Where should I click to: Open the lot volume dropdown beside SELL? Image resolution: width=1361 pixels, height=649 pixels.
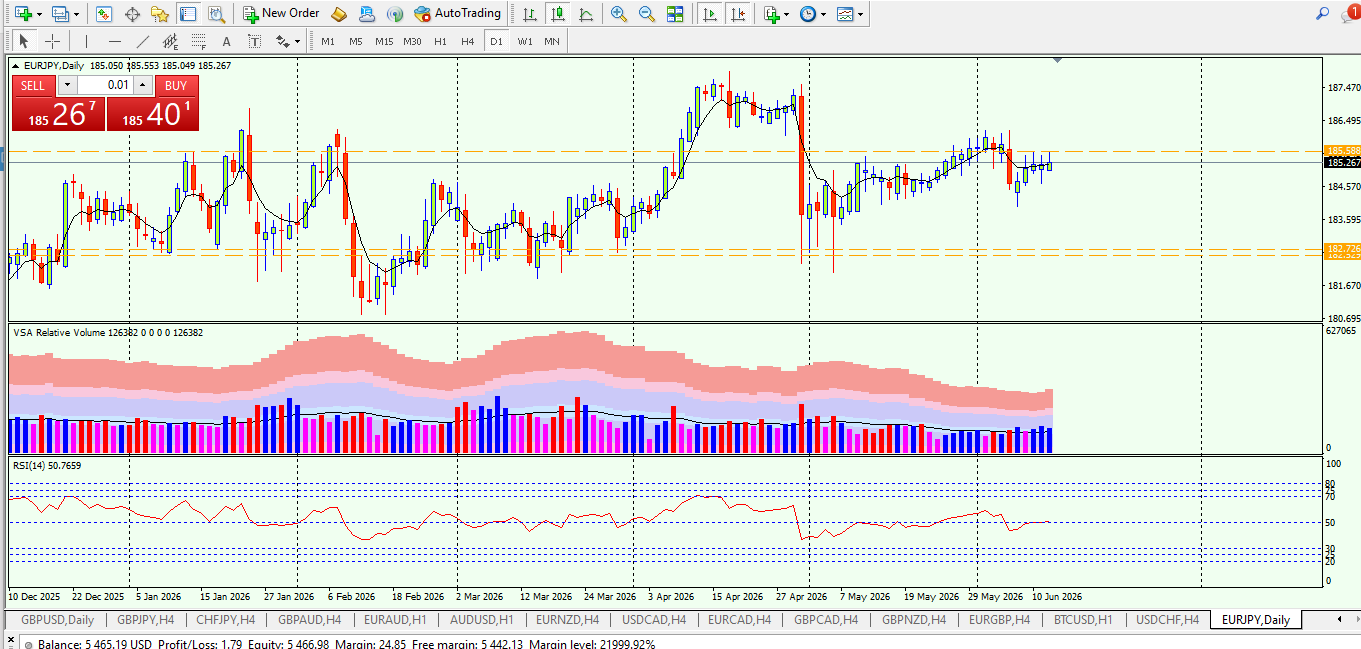67,85
